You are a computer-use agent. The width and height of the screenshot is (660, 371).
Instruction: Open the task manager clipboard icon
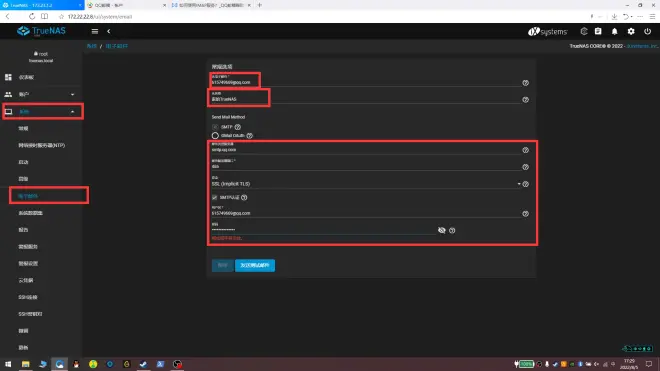(598, 31)
